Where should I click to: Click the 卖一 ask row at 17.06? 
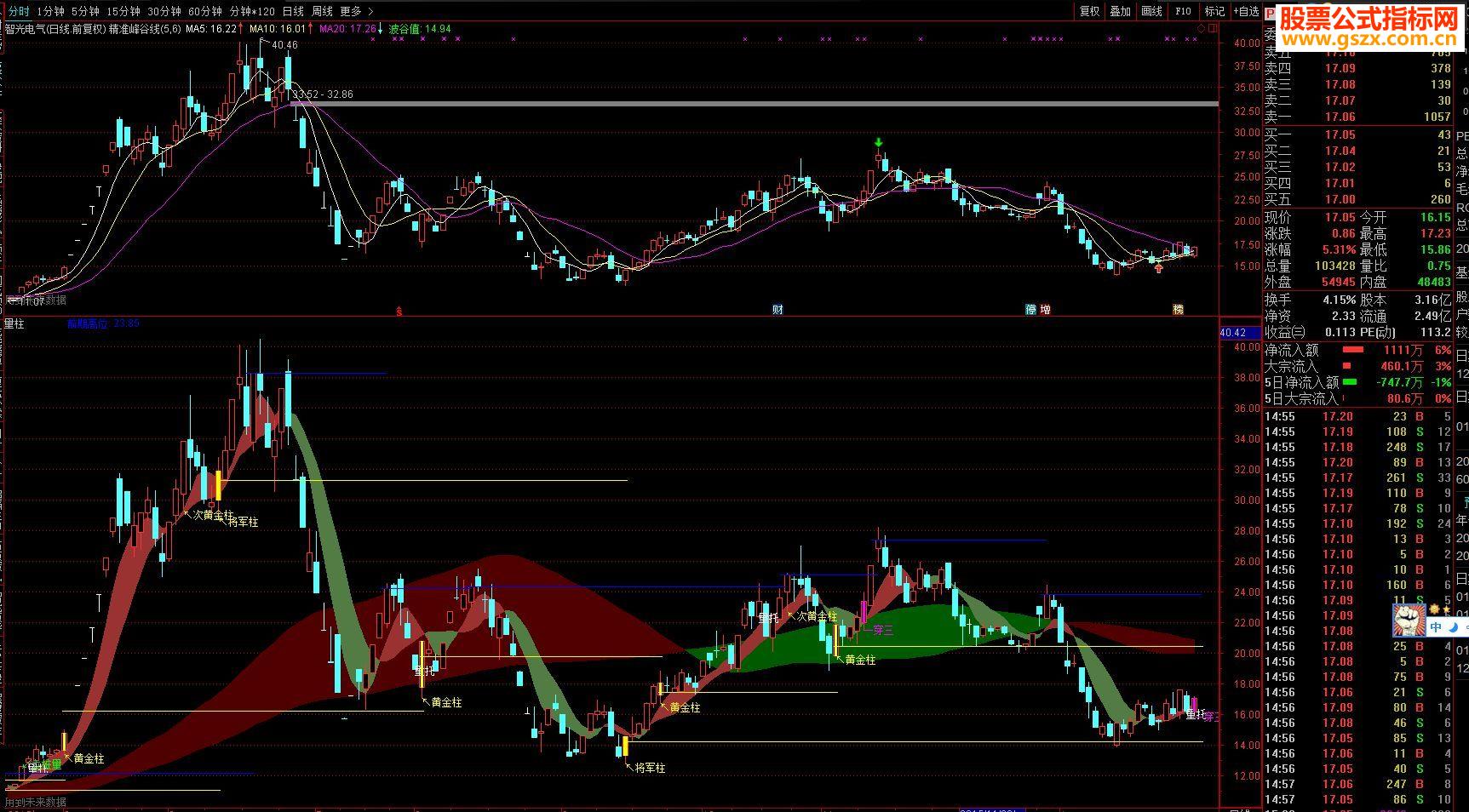click(x=1357, y=117)
